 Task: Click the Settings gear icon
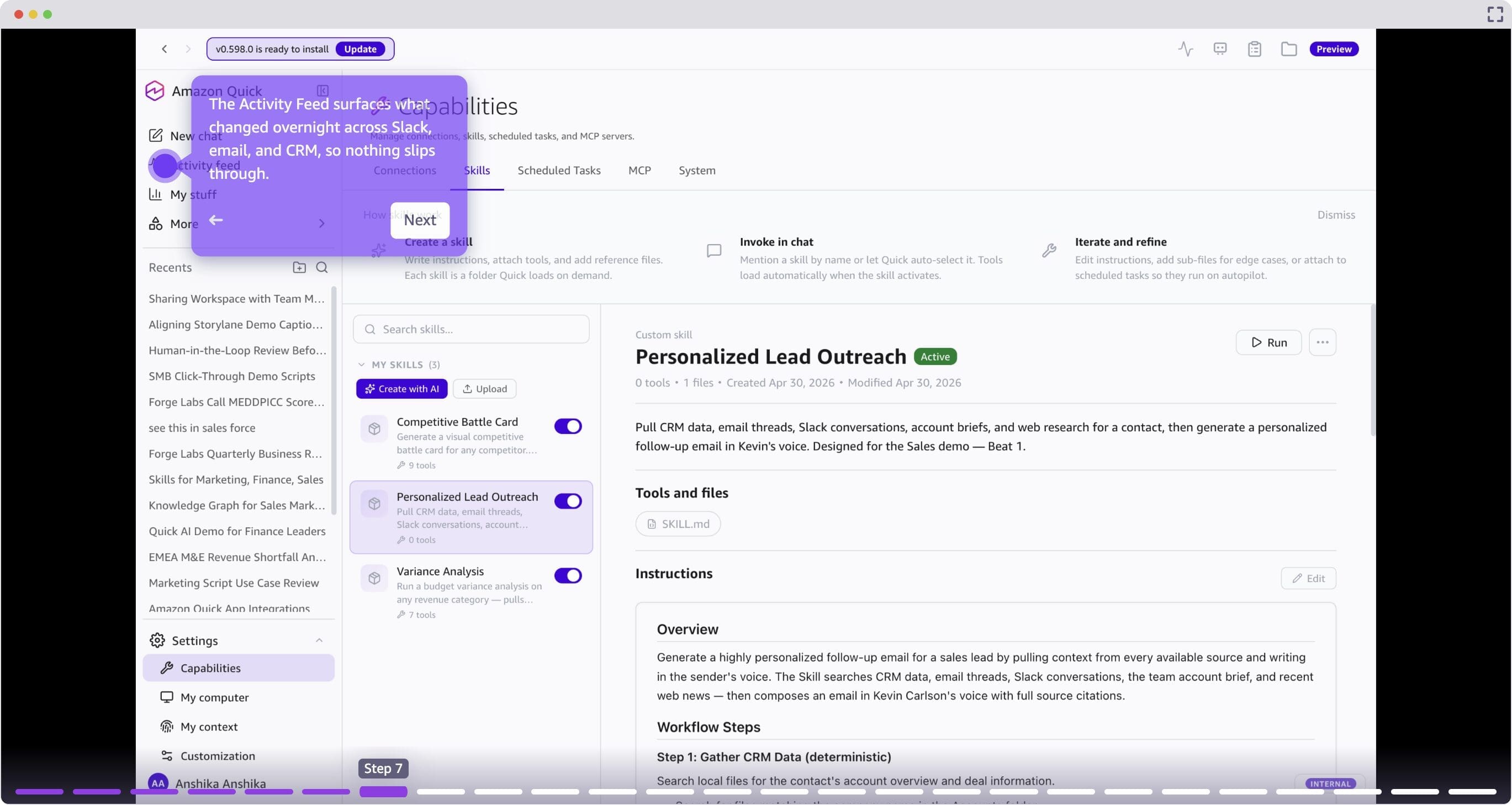tap(157, 640)
